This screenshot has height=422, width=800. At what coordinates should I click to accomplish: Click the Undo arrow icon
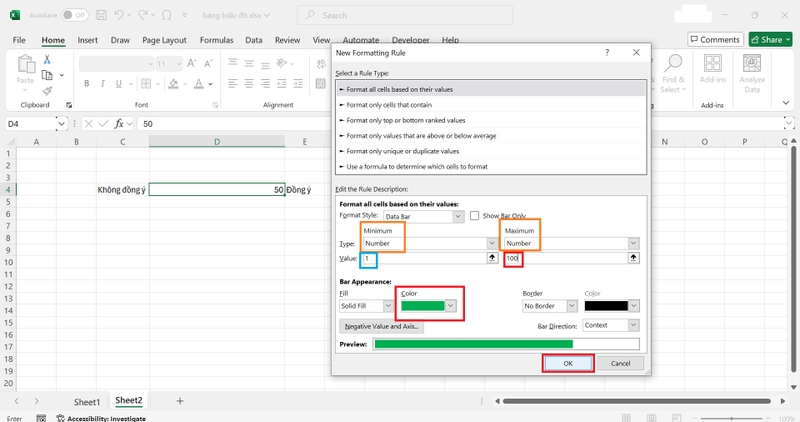point(118,15)
